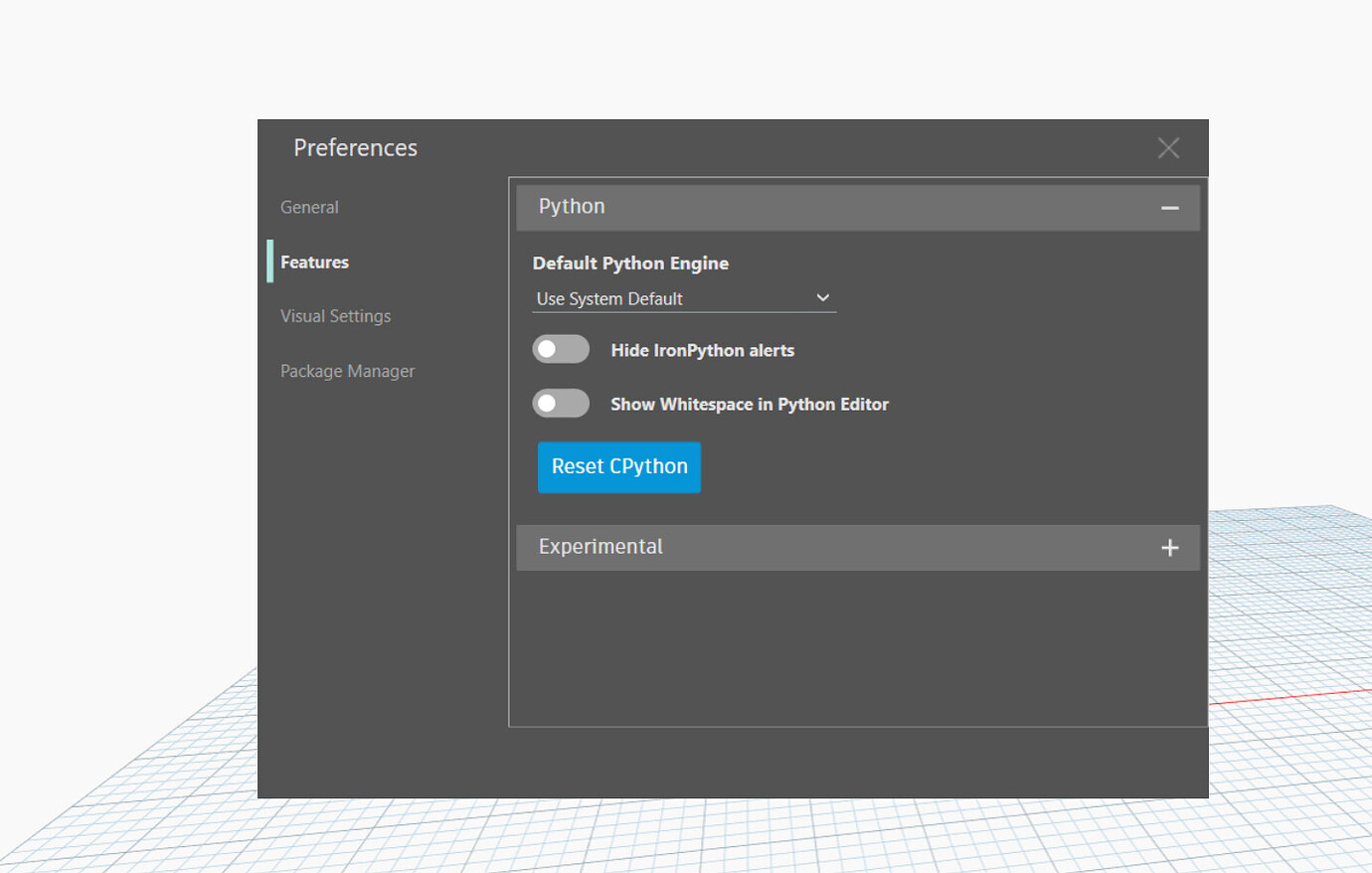Switch to the General preferences tab
1372x873 pixels.
[309, 207]
